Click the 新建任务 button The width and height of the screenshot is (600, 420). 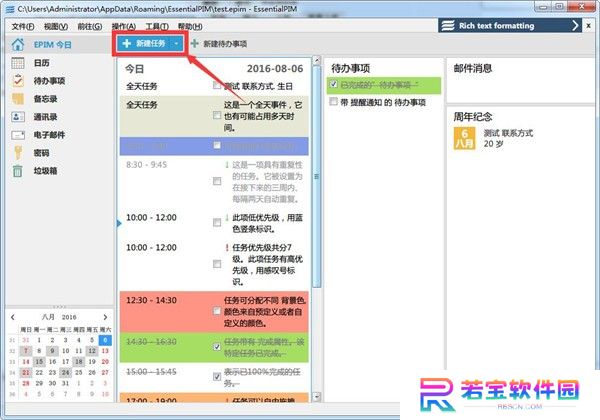pos(144,44)
